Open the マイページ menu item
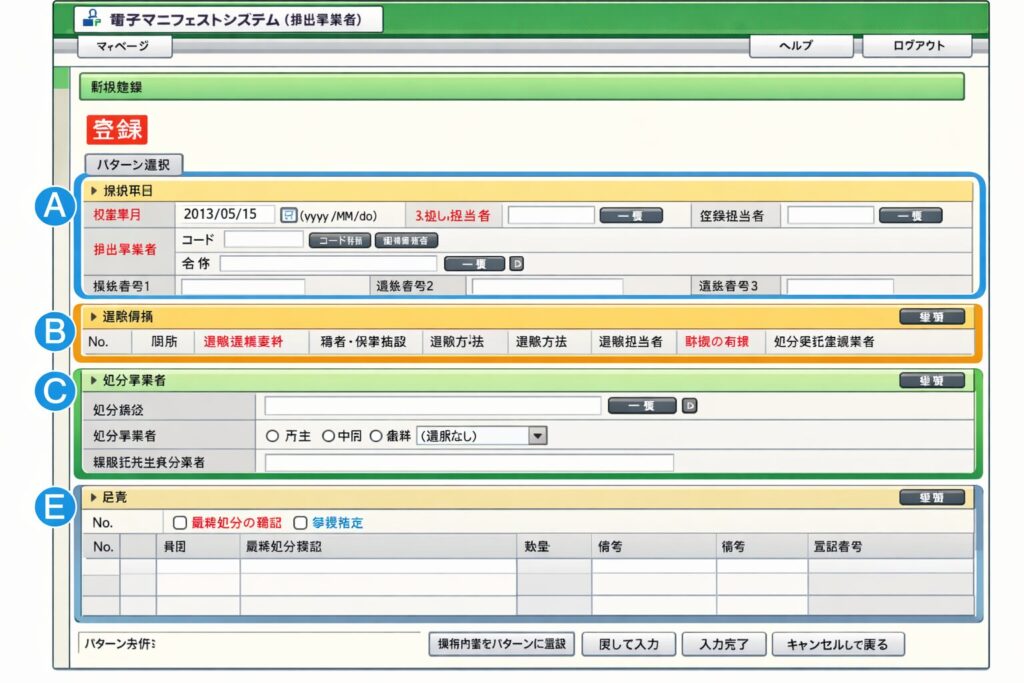Screen dimensions: 1024x683 [124, 46]
